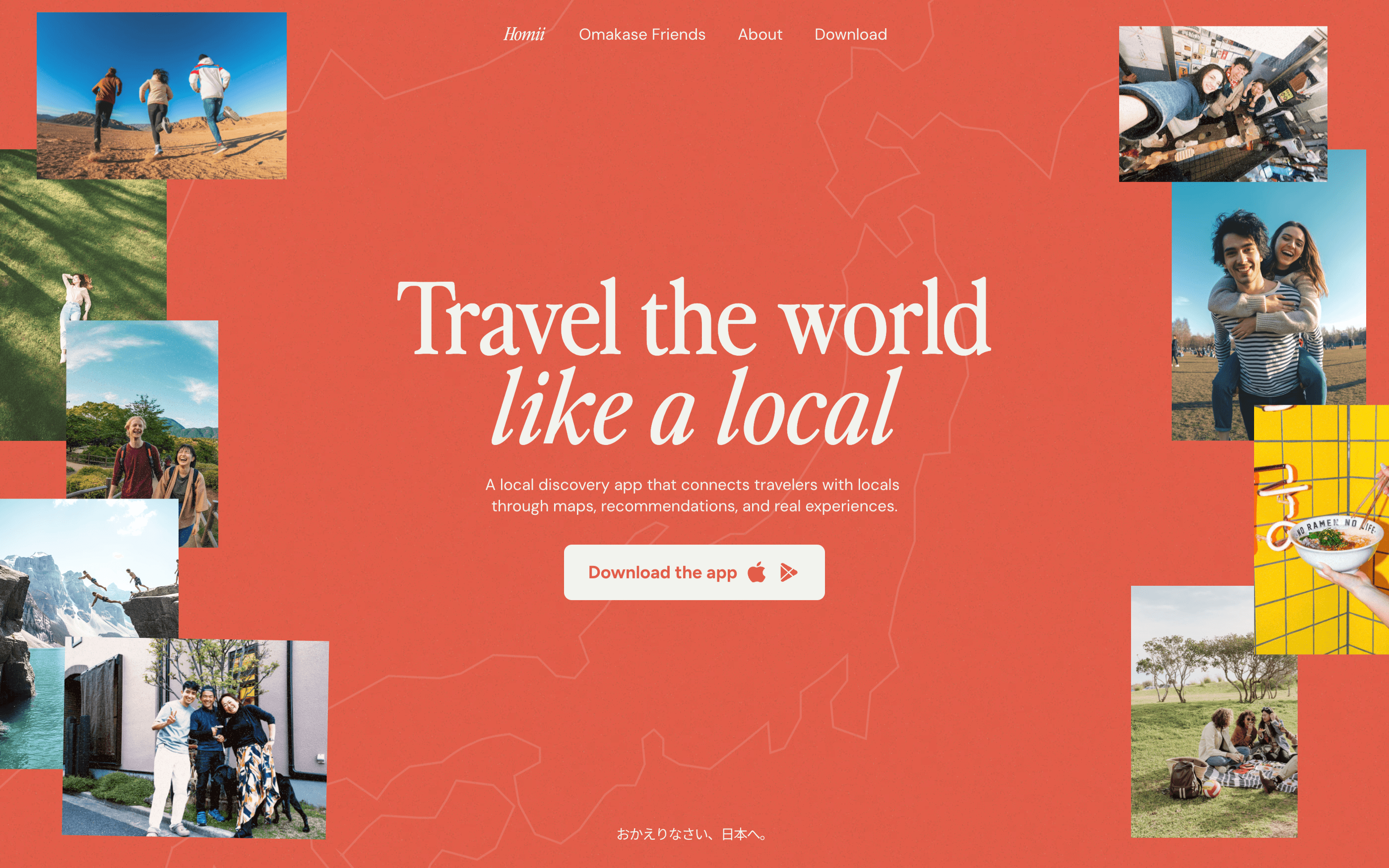1389x868 pixels.
Task: Click the like a local italic heading
Action: (696, 407)
